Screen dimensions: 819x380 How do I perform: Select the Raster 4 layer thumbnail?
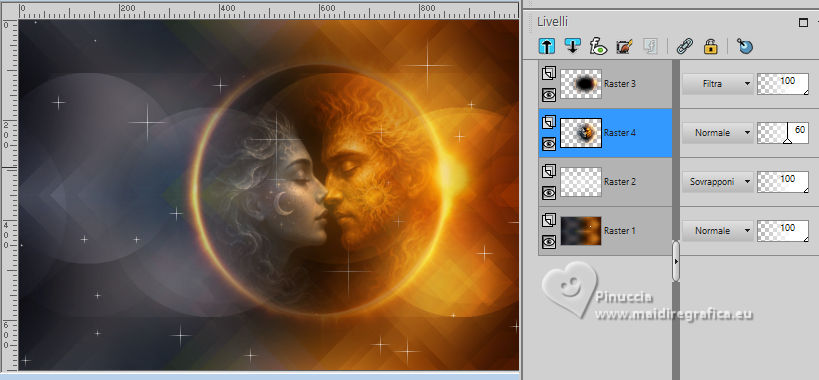point(581,133)
